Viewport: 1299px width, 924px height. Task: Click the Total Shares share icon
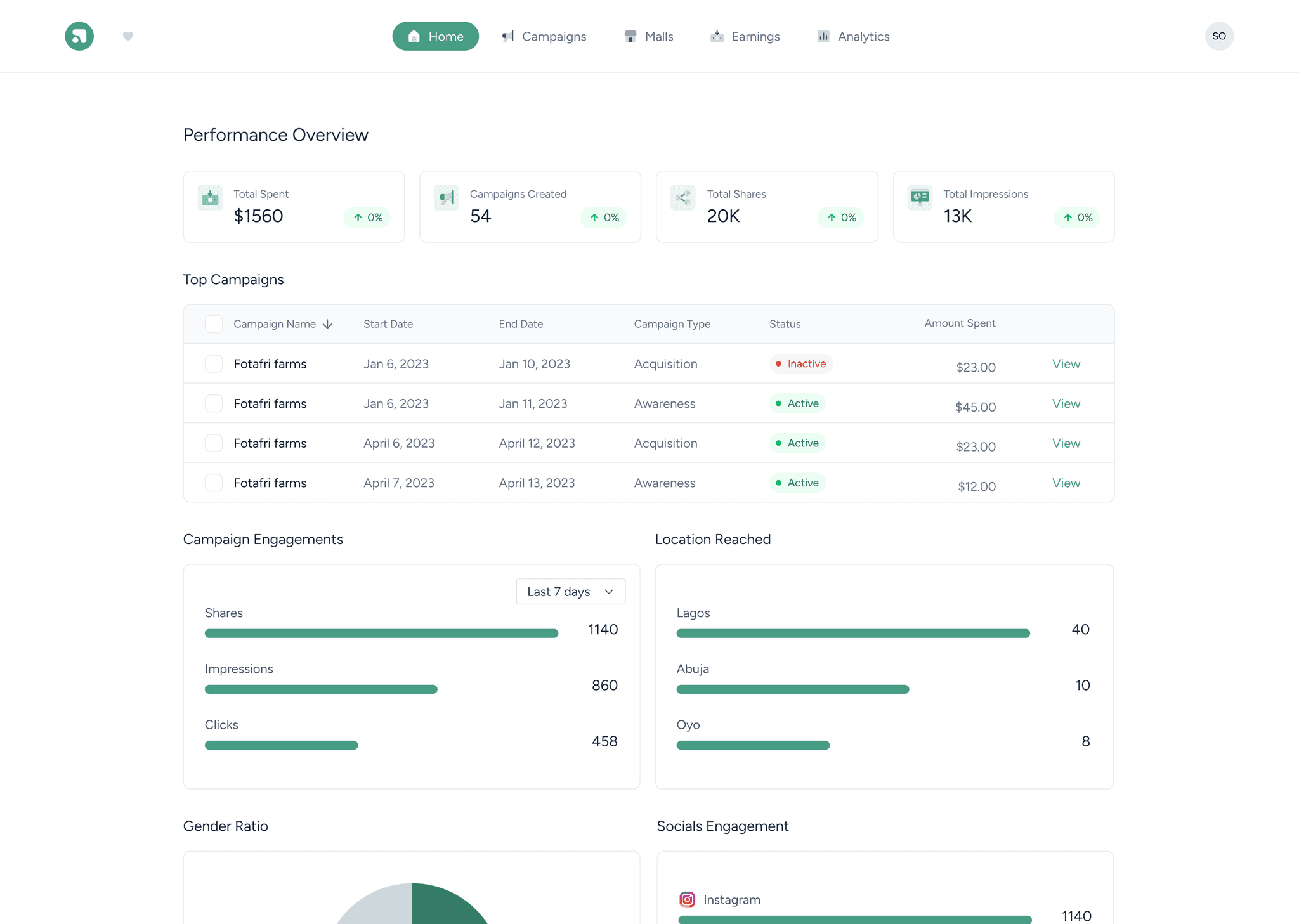pyautogui.click(x=683, y=197)
